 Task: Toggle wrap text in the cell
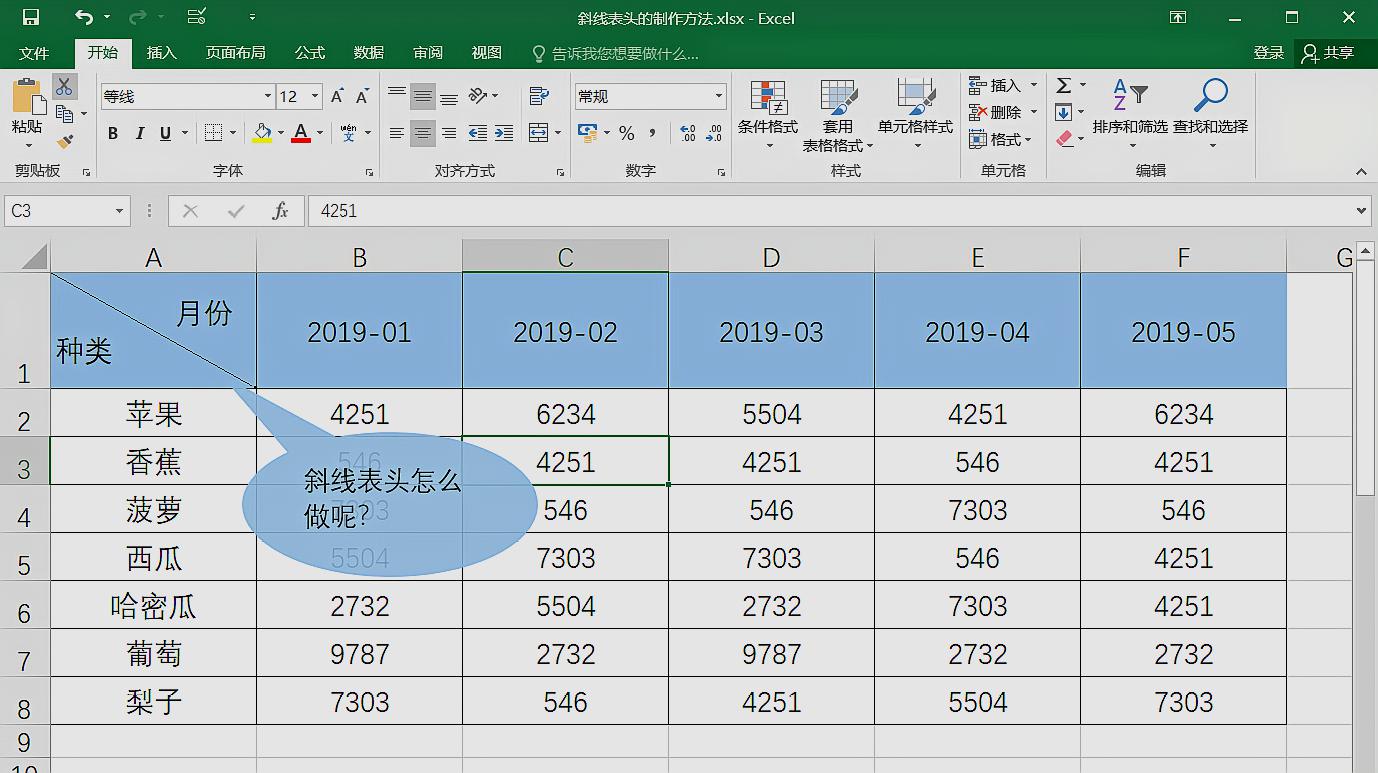[x=539, y=96]
